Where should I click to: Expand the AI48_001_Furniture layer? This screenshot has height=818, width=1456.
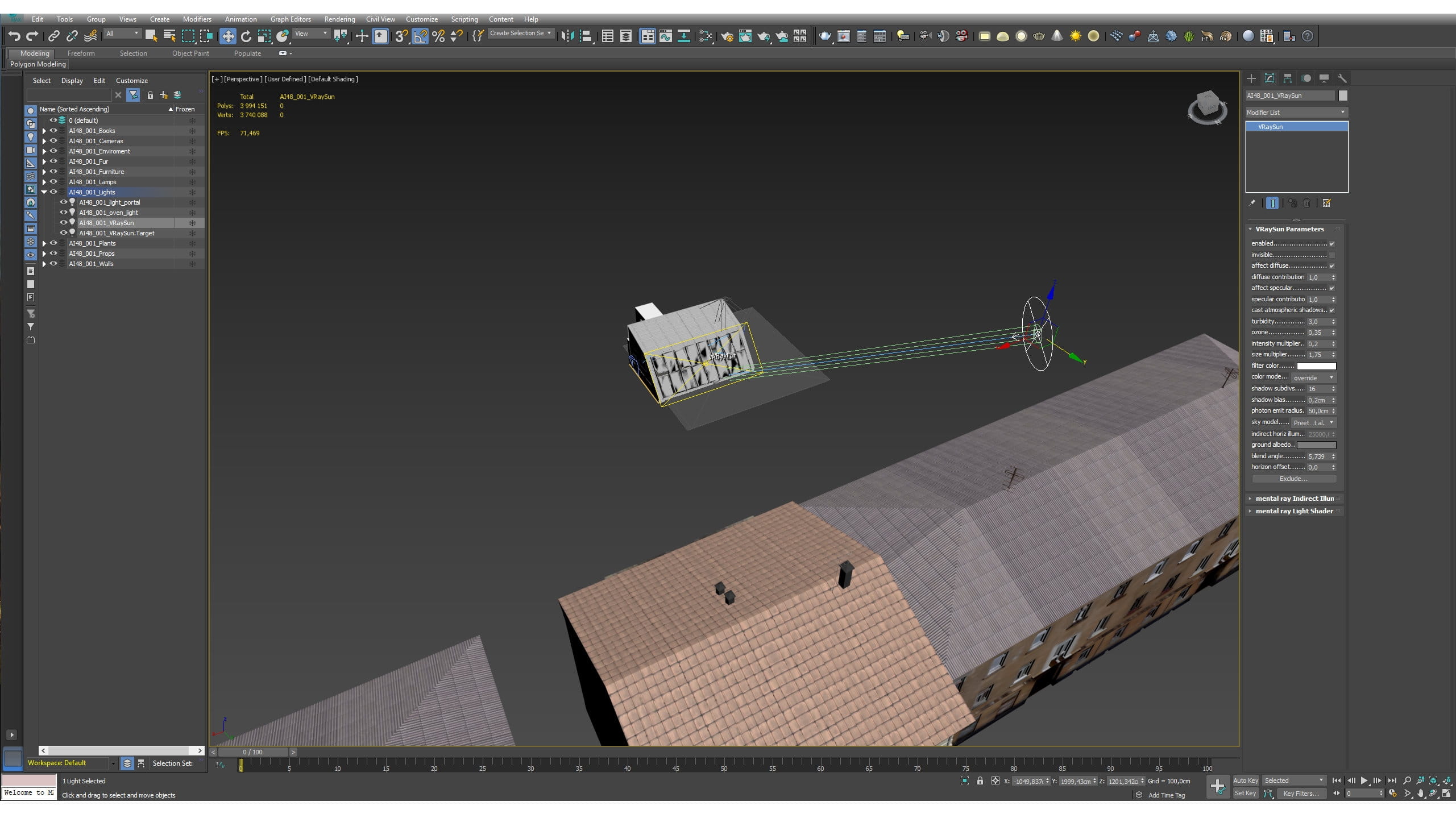[44, 172]
